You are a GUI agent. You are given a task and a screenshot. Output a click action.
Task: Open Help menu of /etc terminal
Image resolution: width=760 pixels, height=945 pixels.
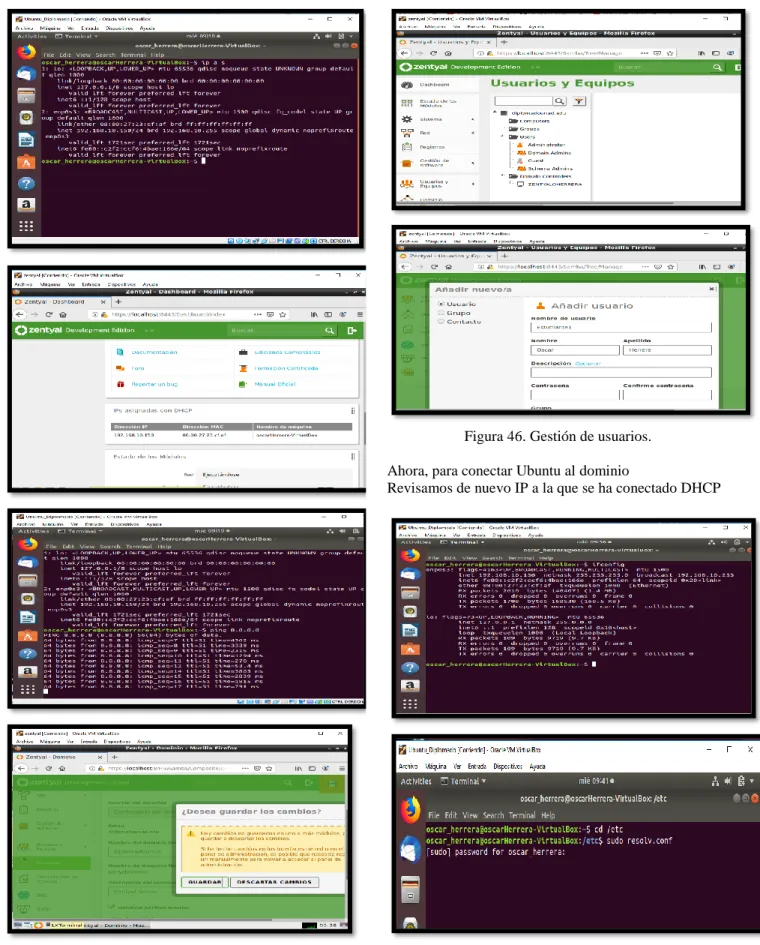(548, 815)
